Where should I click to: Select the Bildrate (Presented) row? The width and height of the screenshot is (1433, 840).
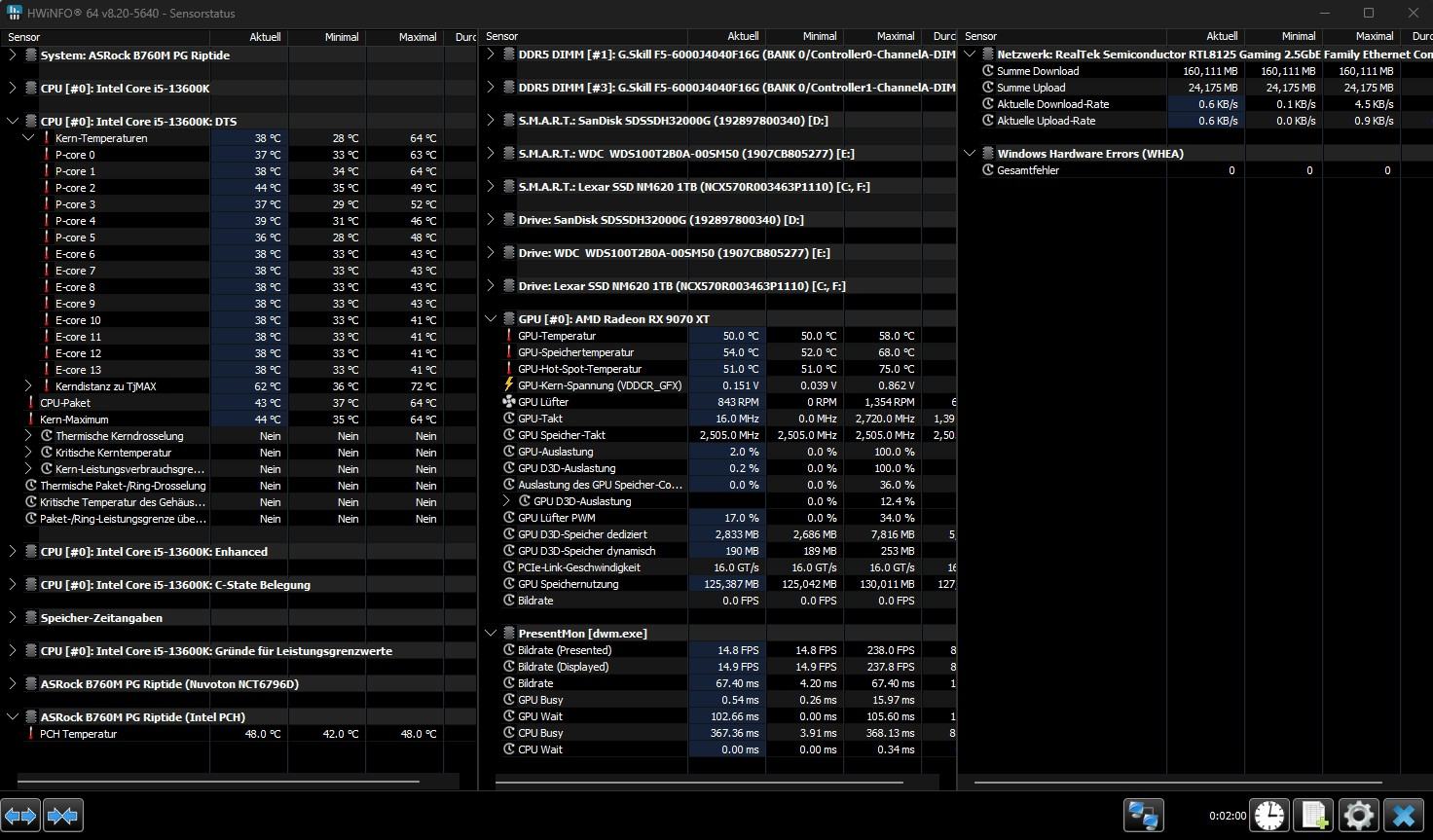click(718, 650)
